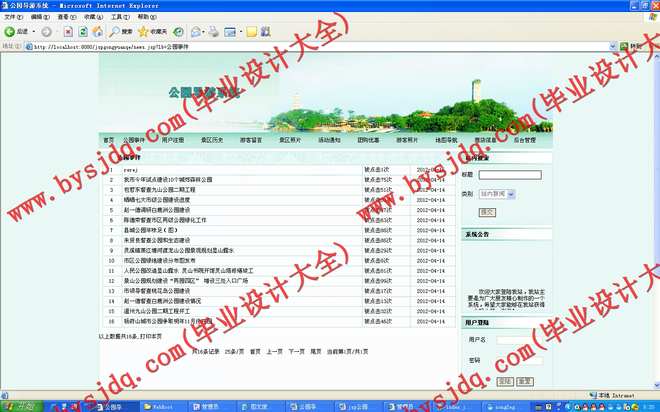Screen dimensions: 660x412
Task: Open the 收藏(A) menu
Action: tap(92, 17)
